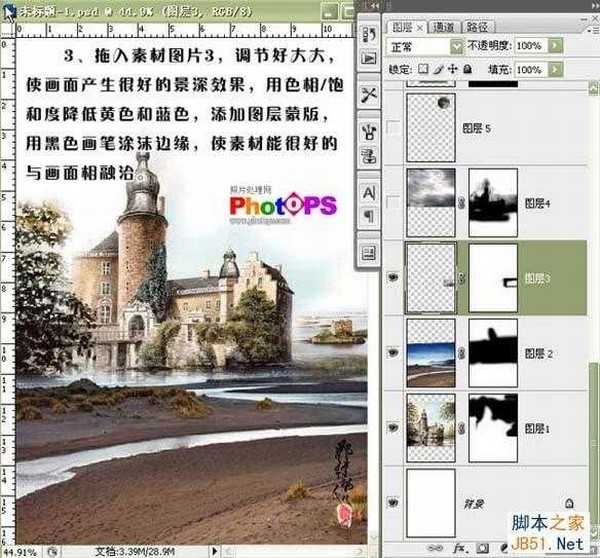This screenshot has width=600, height=558.
Task: Open the Paragraph panel icon
Action: 367,215
